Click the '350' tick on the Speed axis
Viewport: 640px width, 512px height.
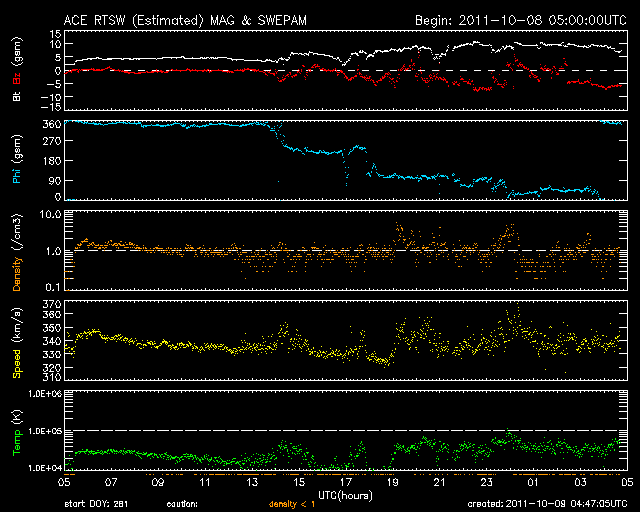pos(52,328)
